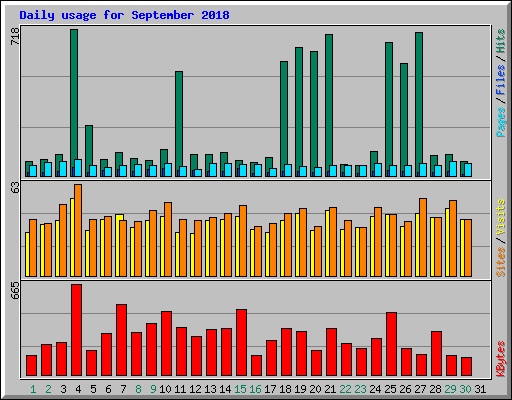Click the green Hits bar for day 11
This screenshot has width=512, height=400.
pos(179,124)
